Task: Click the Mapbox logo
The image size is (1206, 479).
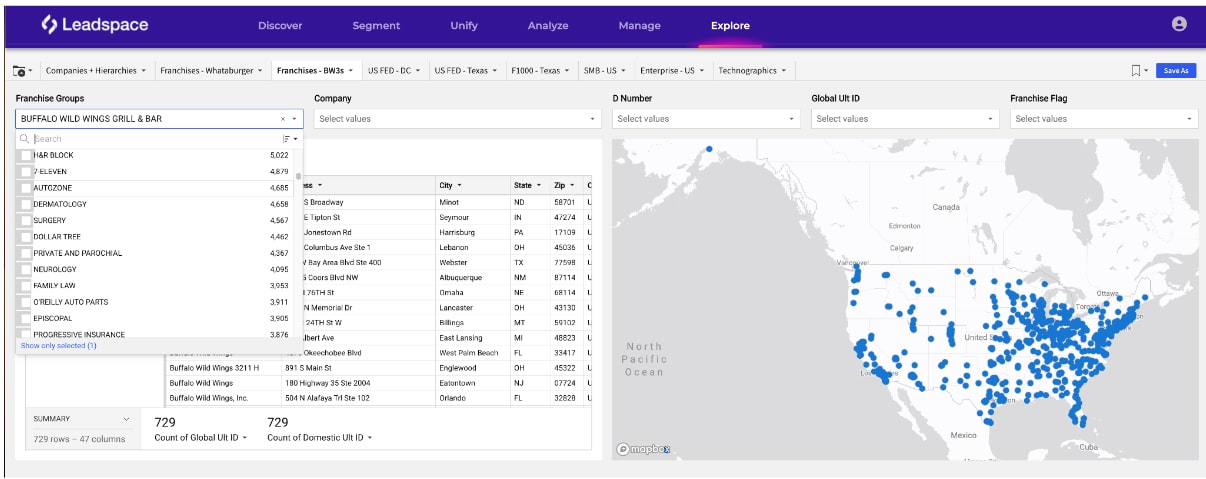Action: pos(641,450)
